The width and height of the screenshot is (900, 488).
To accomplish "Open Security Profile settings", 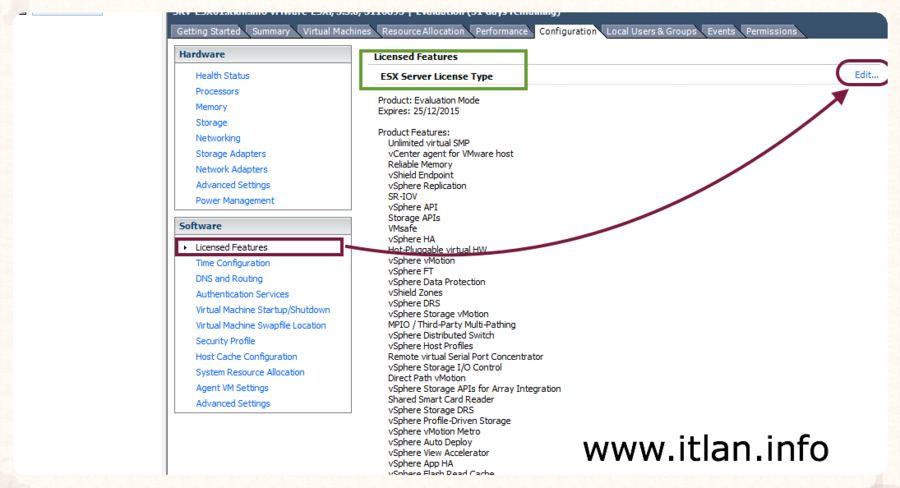I will pos(225,341).
